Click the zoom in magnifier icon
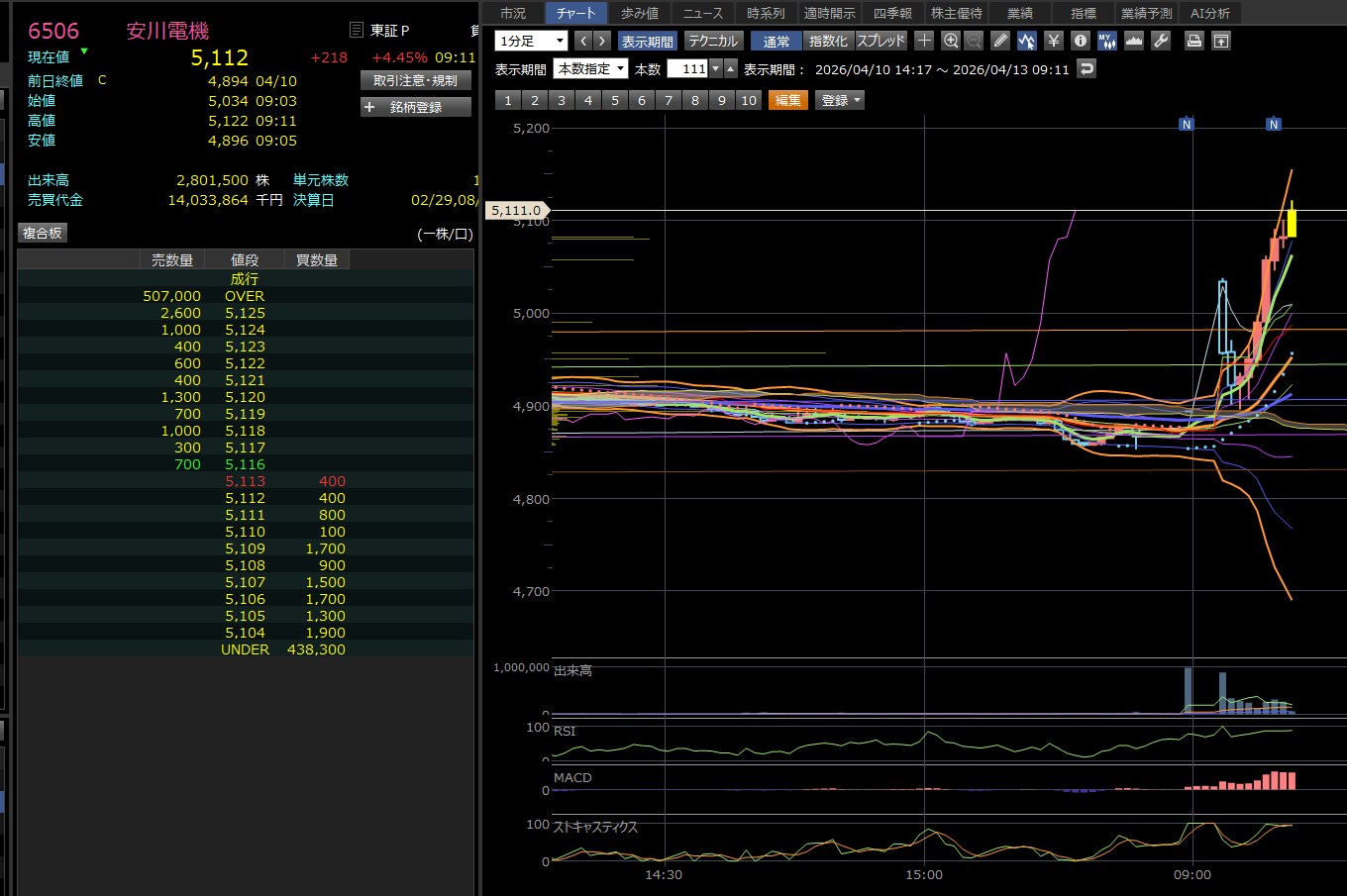Screen dimensions: 1347x896 pos(951,41)
